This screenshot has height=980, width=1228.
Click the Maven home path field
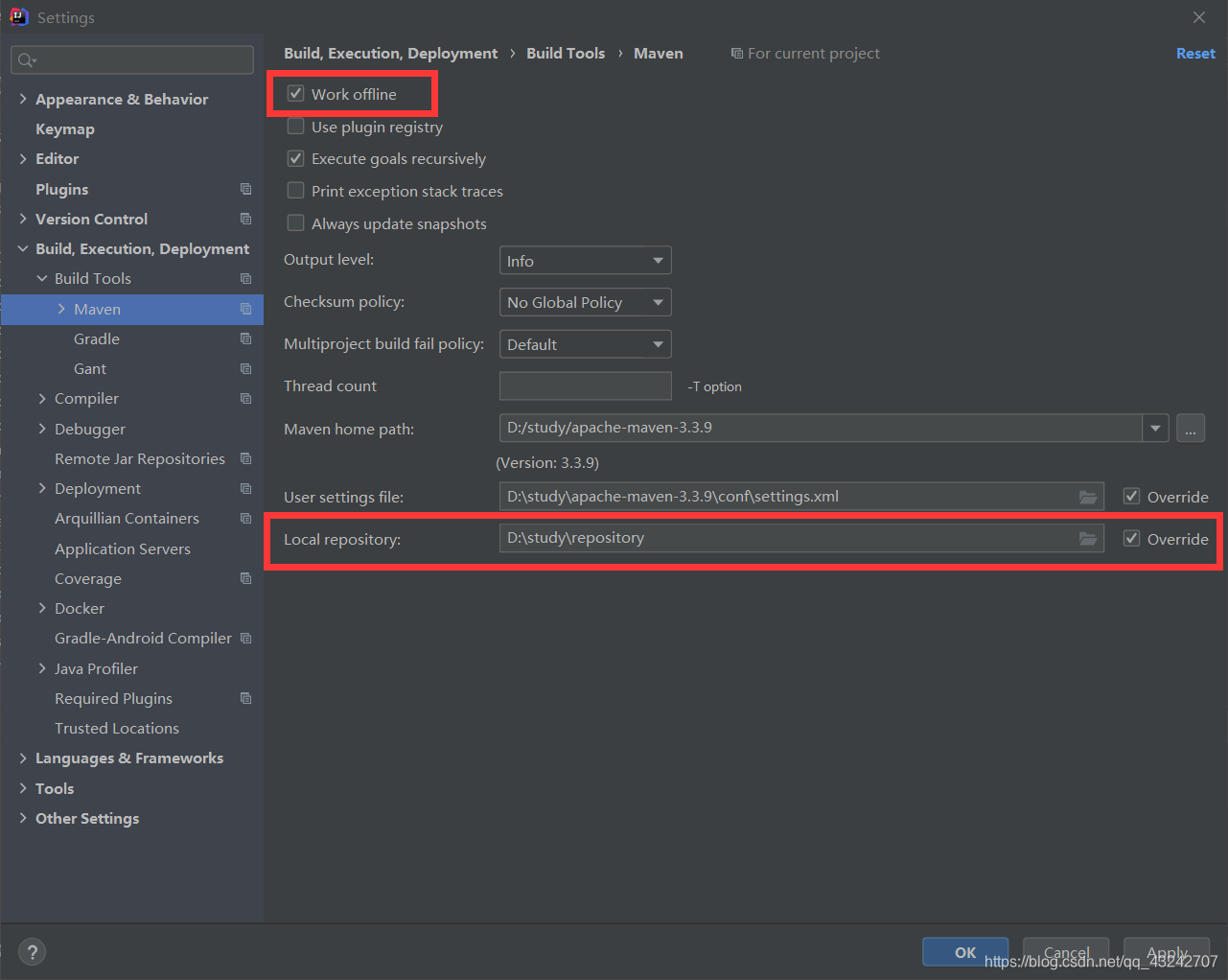tap(821, 428)
